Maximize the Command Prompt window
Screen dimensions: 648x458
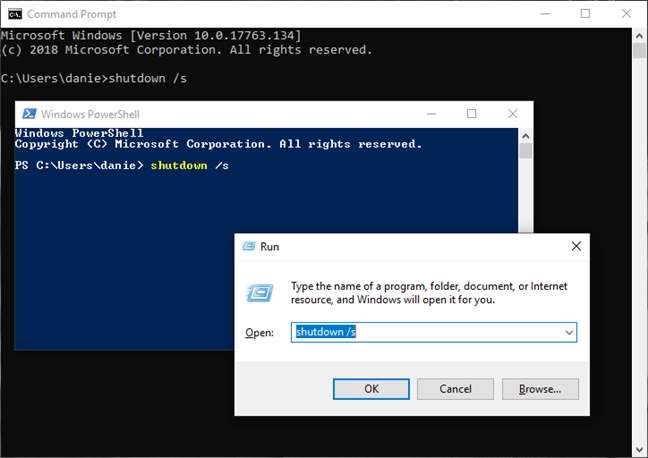click(x=585, y=14)
